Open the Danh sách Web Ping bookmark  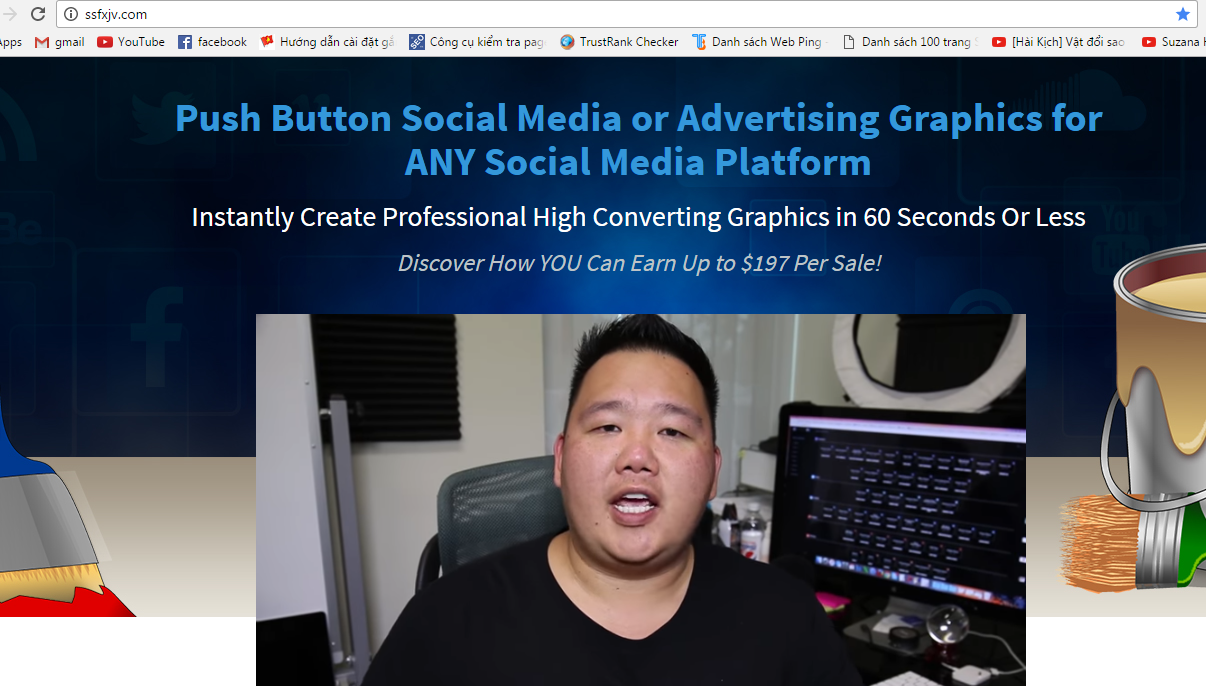click(758, 42)
